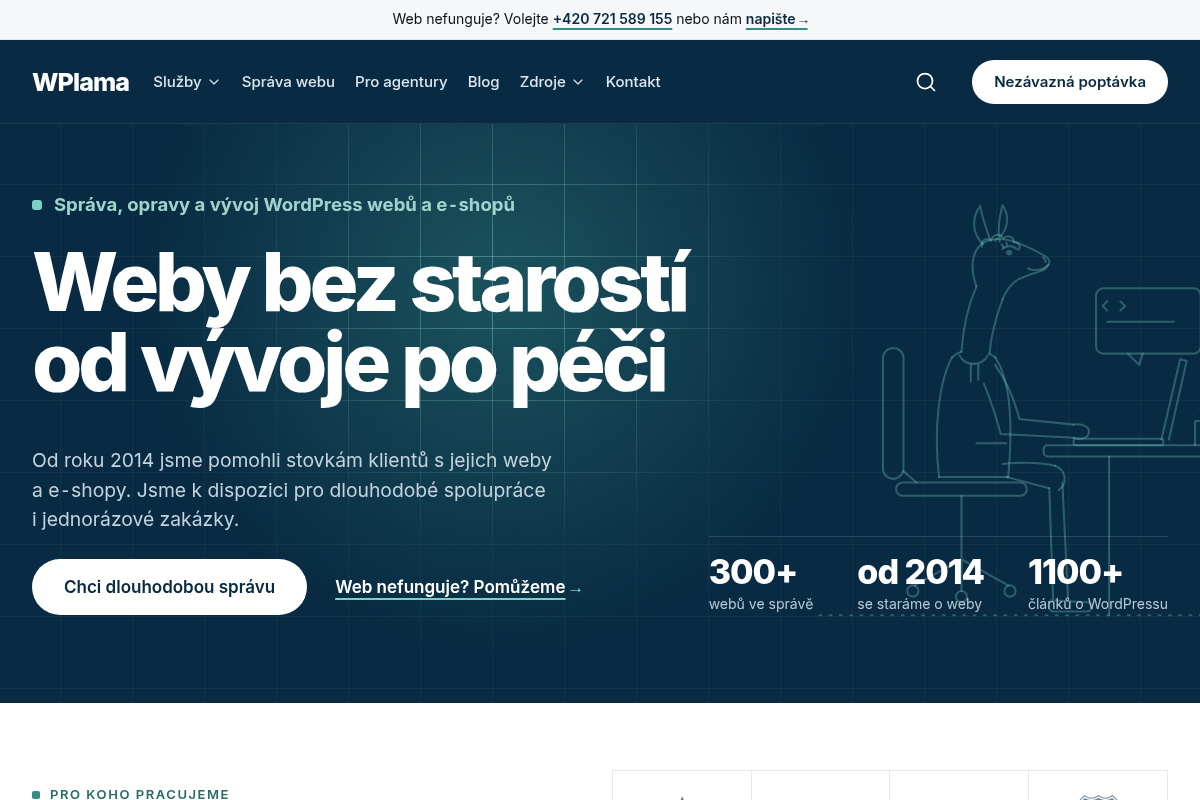The image size is (1200, 800).
Task: Follow the Web nefunguje? Pomůžeme link
Action: [459, 588]
